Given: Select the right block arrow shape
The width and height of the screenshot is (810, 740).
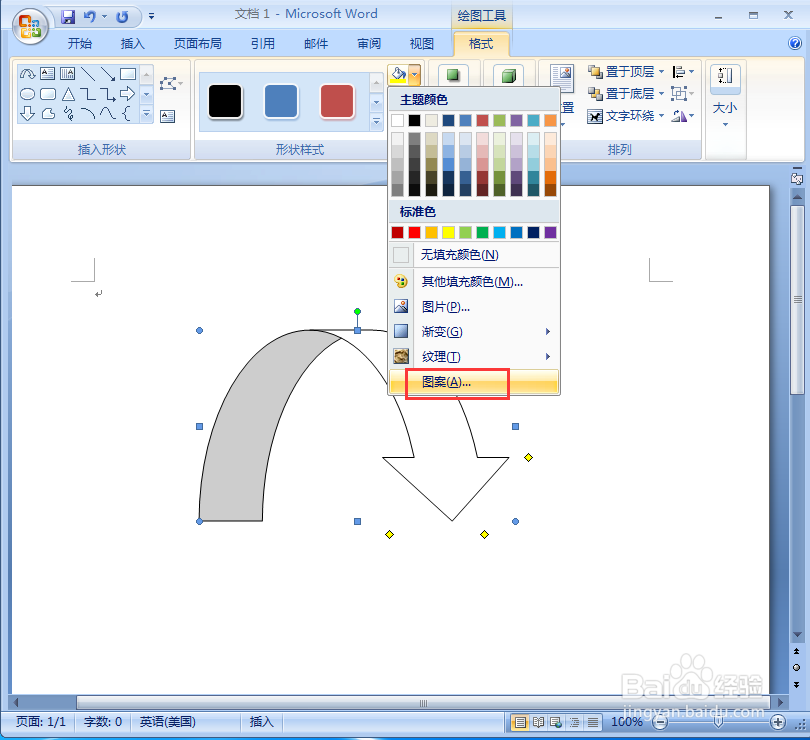Looking at the screenshot, I should click(128, 94).
